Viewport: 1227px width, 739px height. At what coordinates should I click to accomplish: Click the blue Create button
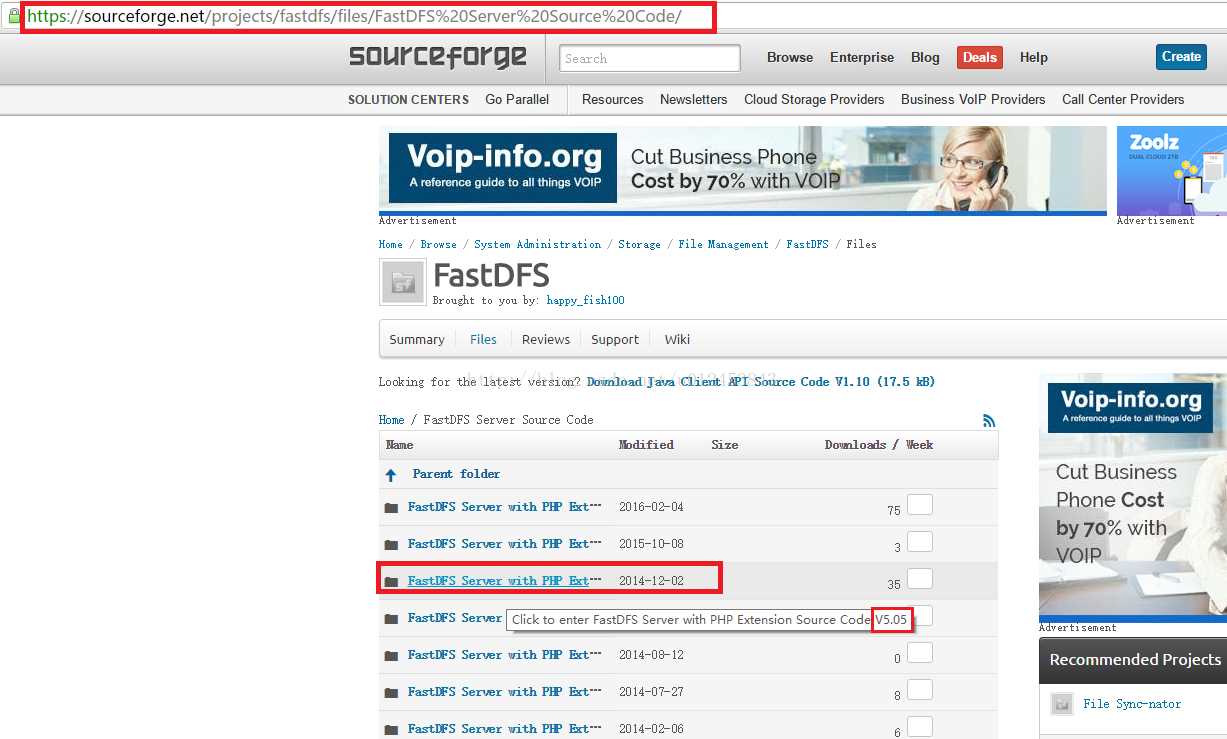(x=1181, y=57)
